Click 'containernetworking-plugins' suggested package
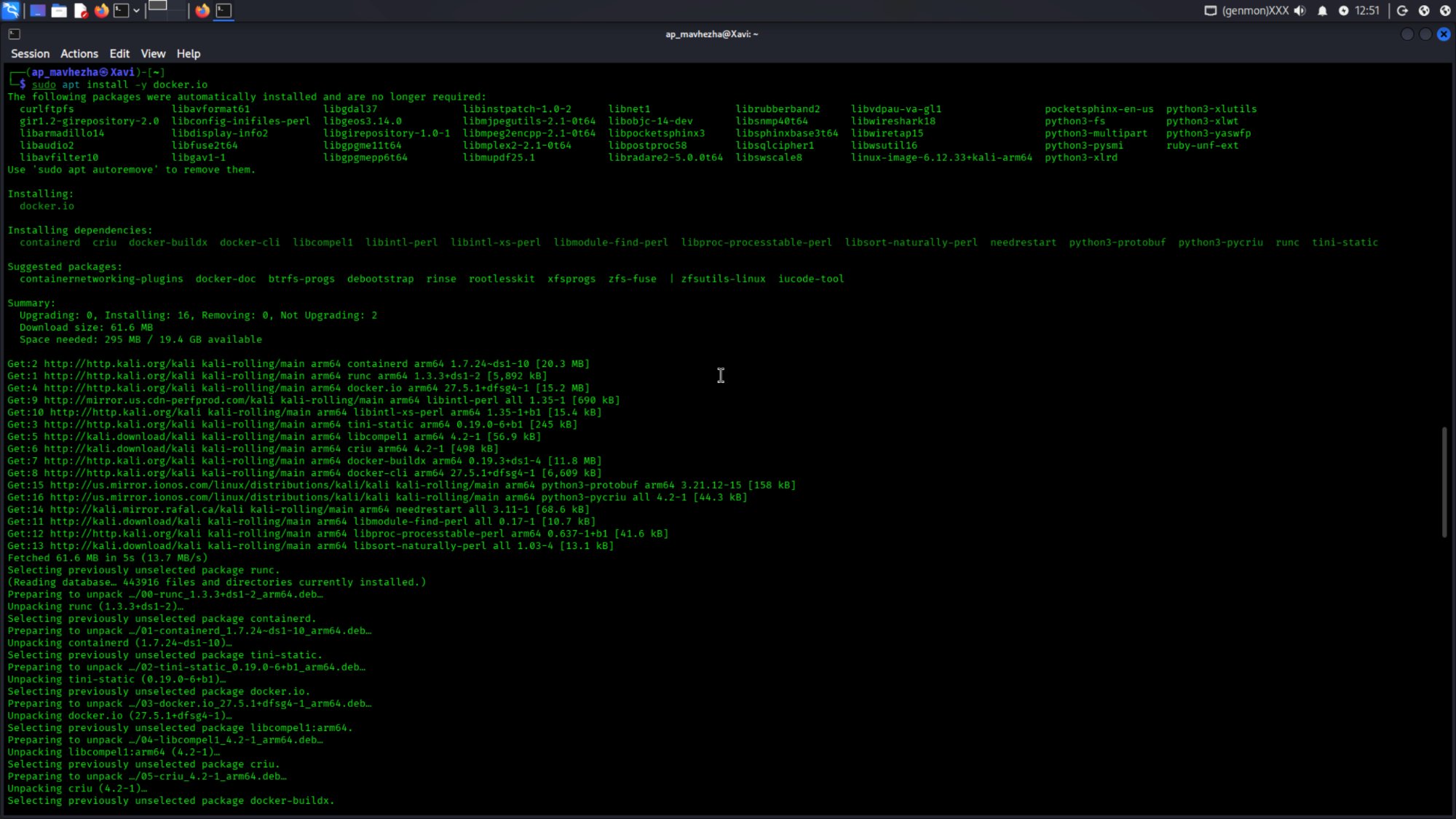This screenshot has height=819, width=1456. click(101, 279)
